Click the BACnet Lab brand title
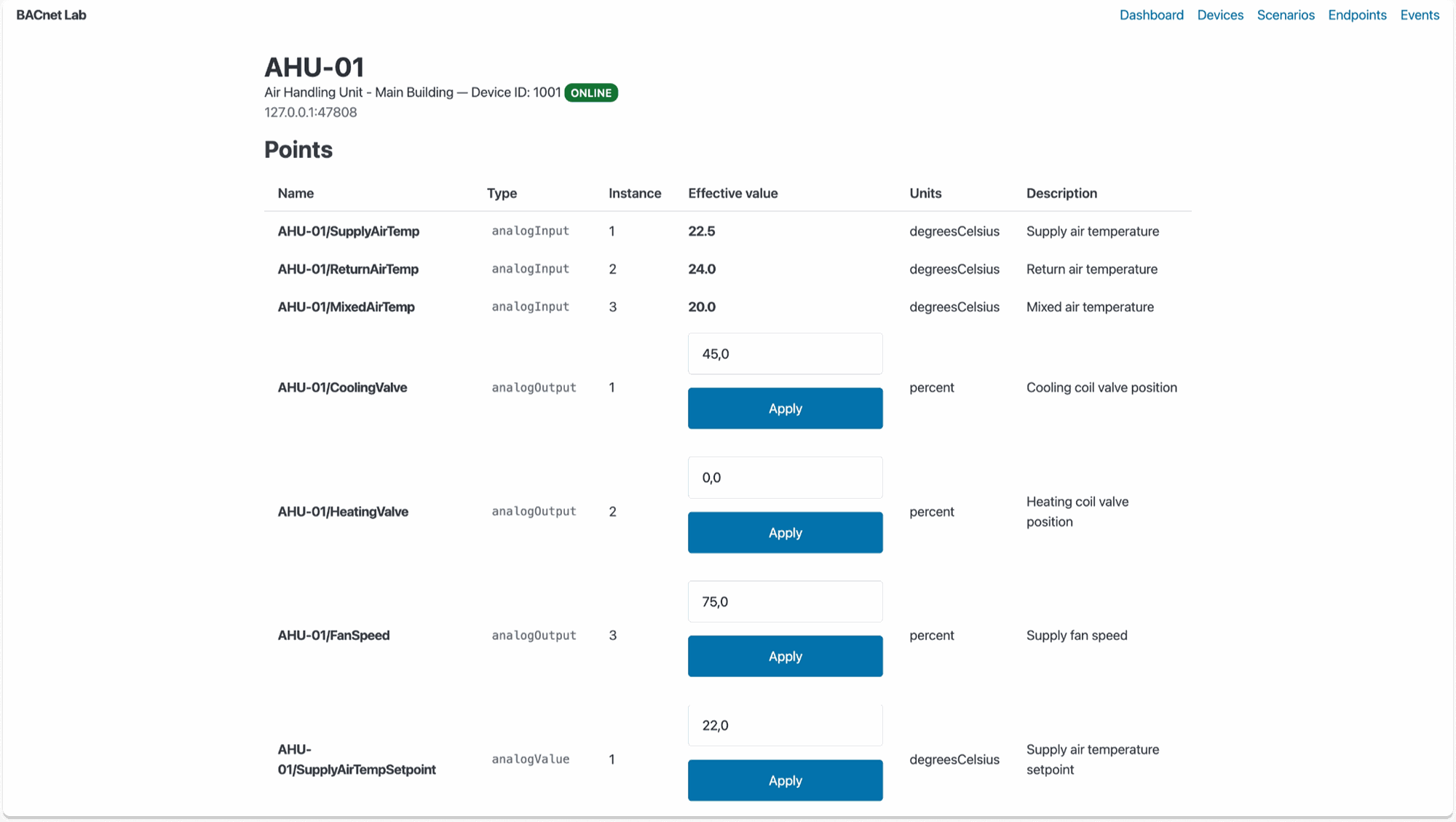This screenshot has height=822, width=1456. coord(51,15)
